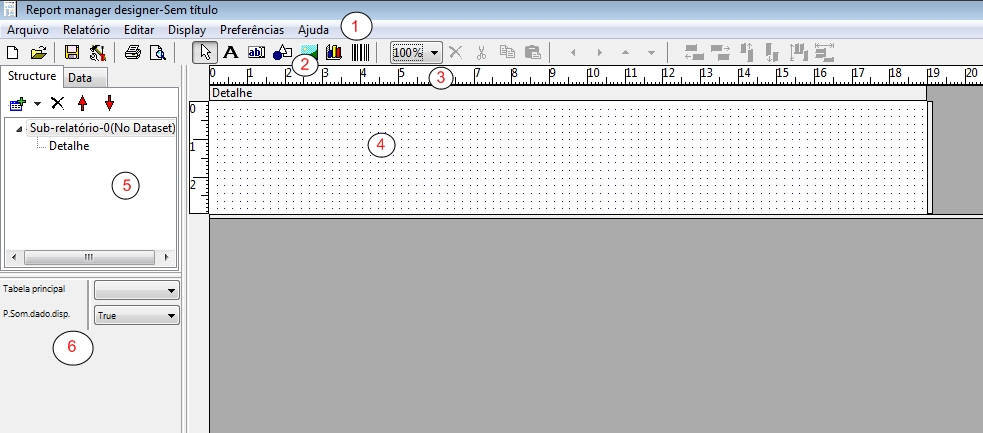
Task: Select the chart tool in the toolbar
Action: point(334,52)
